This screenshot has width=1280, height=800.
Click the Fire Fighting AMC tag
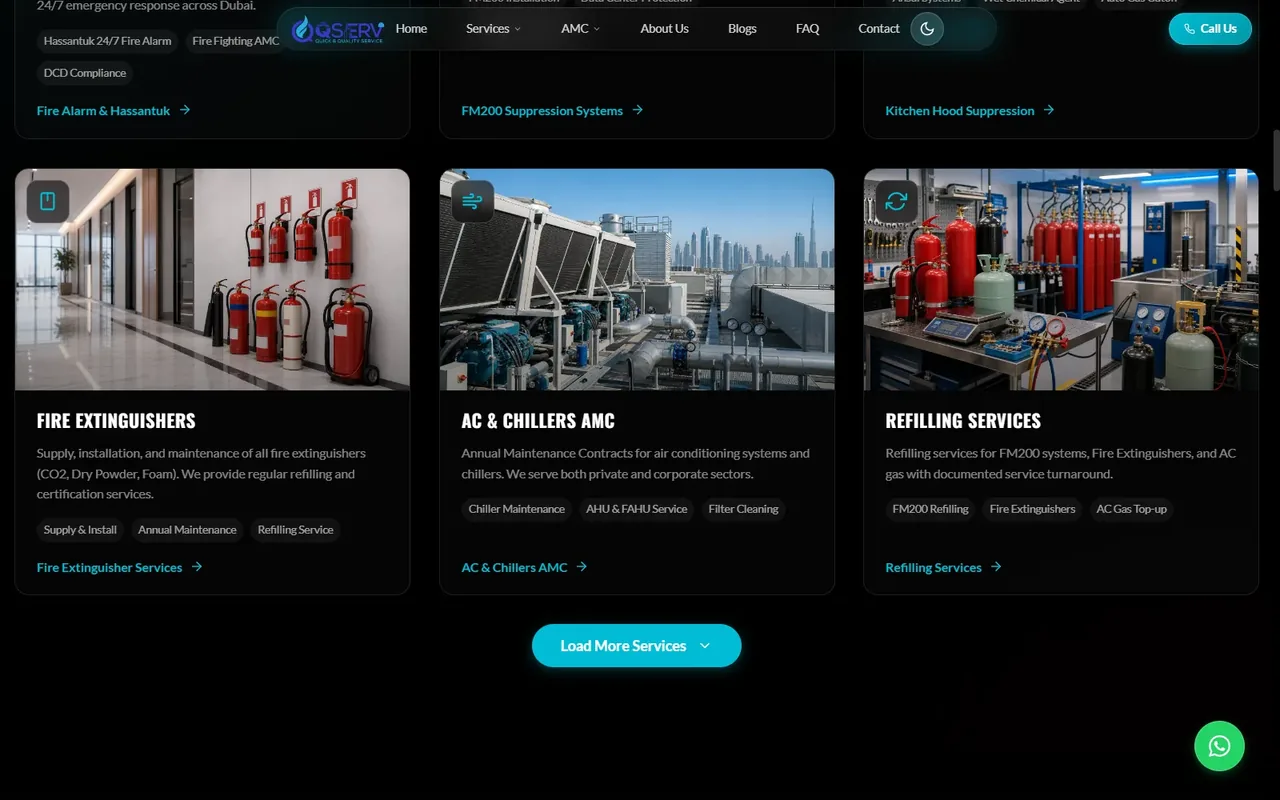point(236,41)
